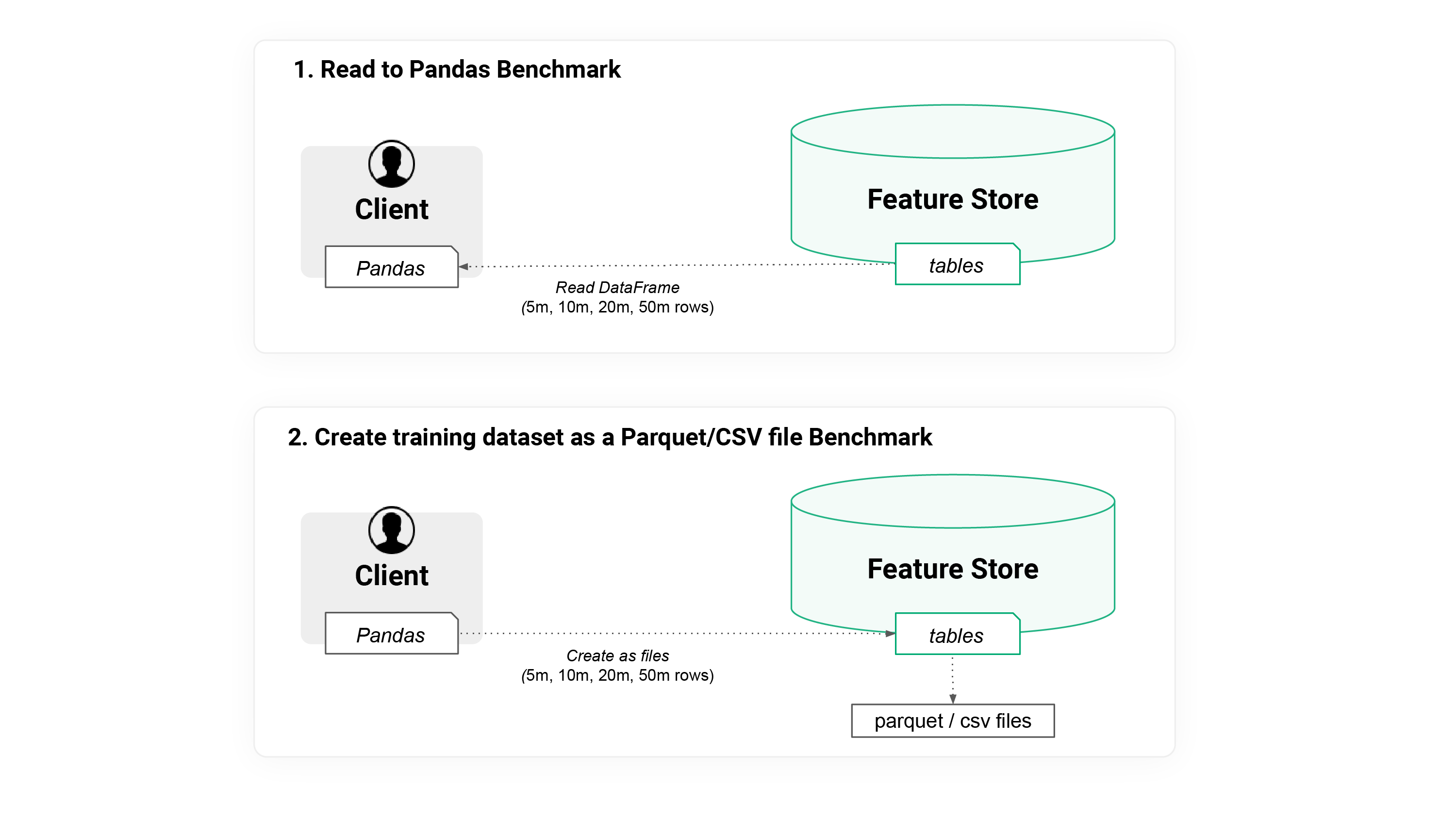Viewport: 1456px width, 819px height.
Task: Click the arrowhead pointing down to parquet files
Action: point(952,699)
